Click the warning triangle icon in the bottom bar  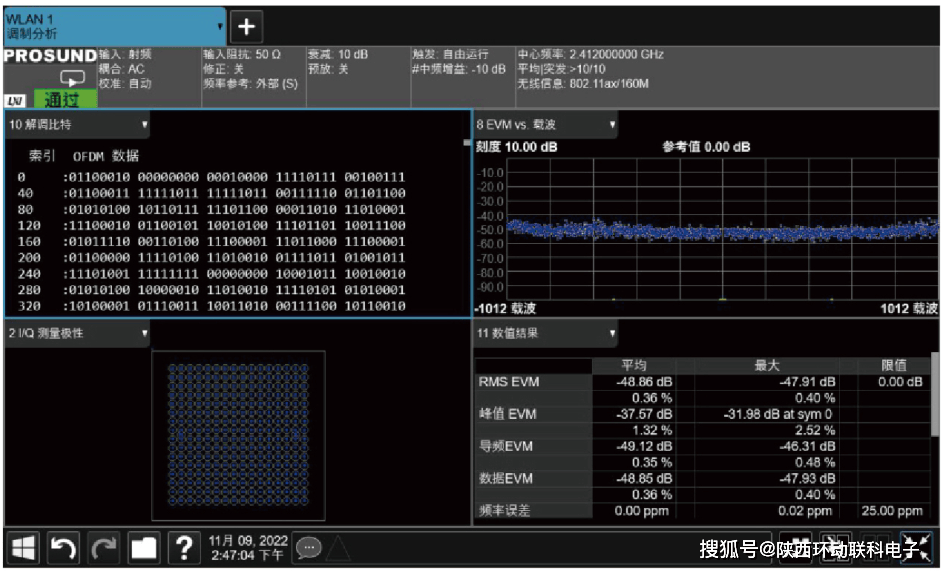tap(337, 548)
